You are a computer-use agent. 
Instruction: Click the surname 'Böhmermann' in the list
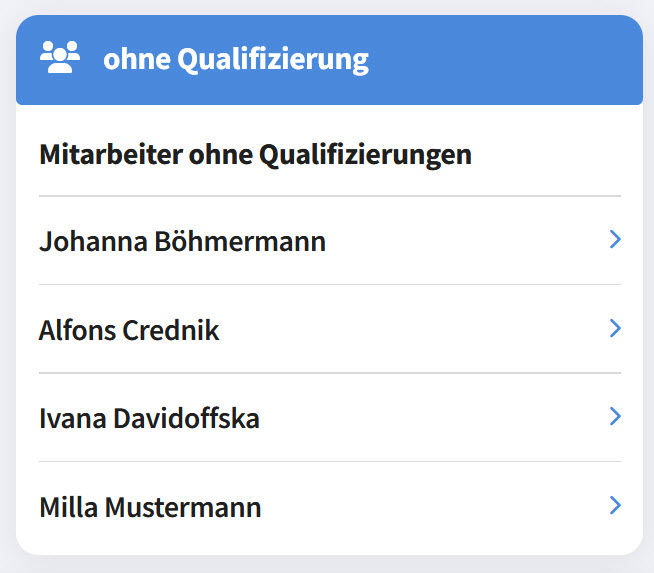point(240,241)
